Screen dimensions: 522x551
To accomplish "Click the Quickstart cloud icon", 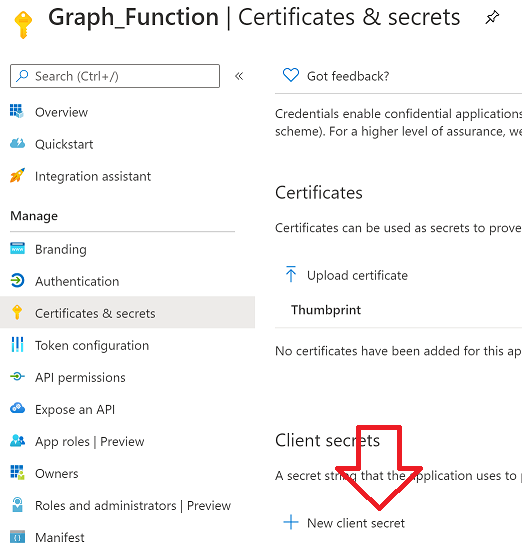I will [x=17, y=143].
